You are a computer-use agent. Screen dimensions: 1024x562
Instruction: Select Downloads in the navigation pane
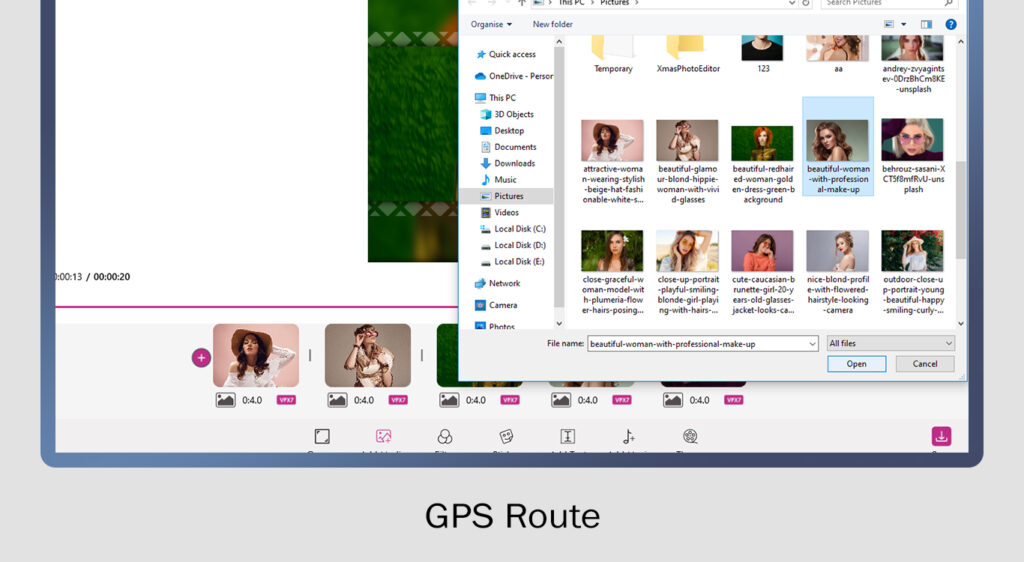pyautogui.click(x=514, y=163)
